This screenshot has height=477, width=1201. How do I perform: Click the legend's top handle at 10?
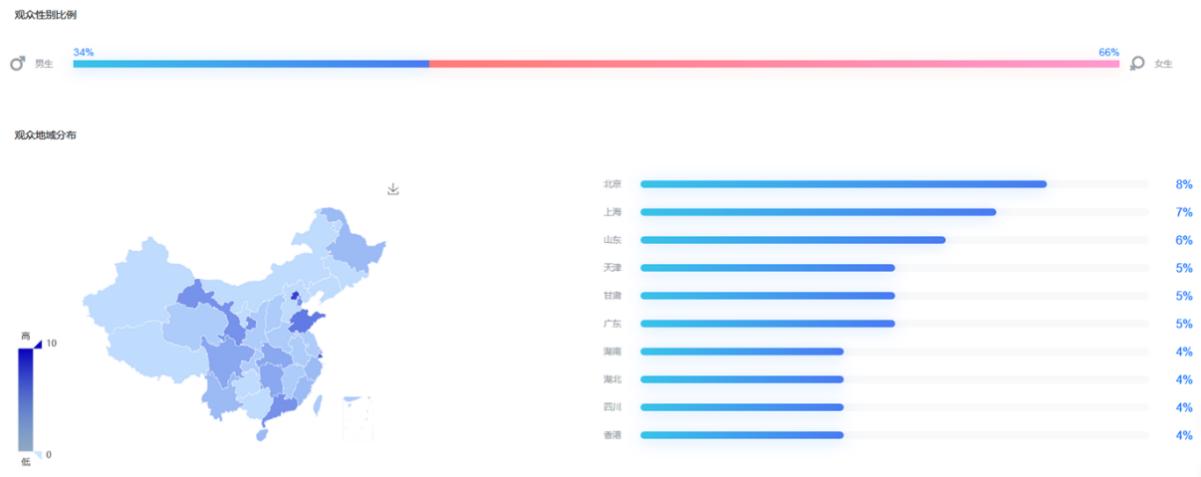[37, 344]
